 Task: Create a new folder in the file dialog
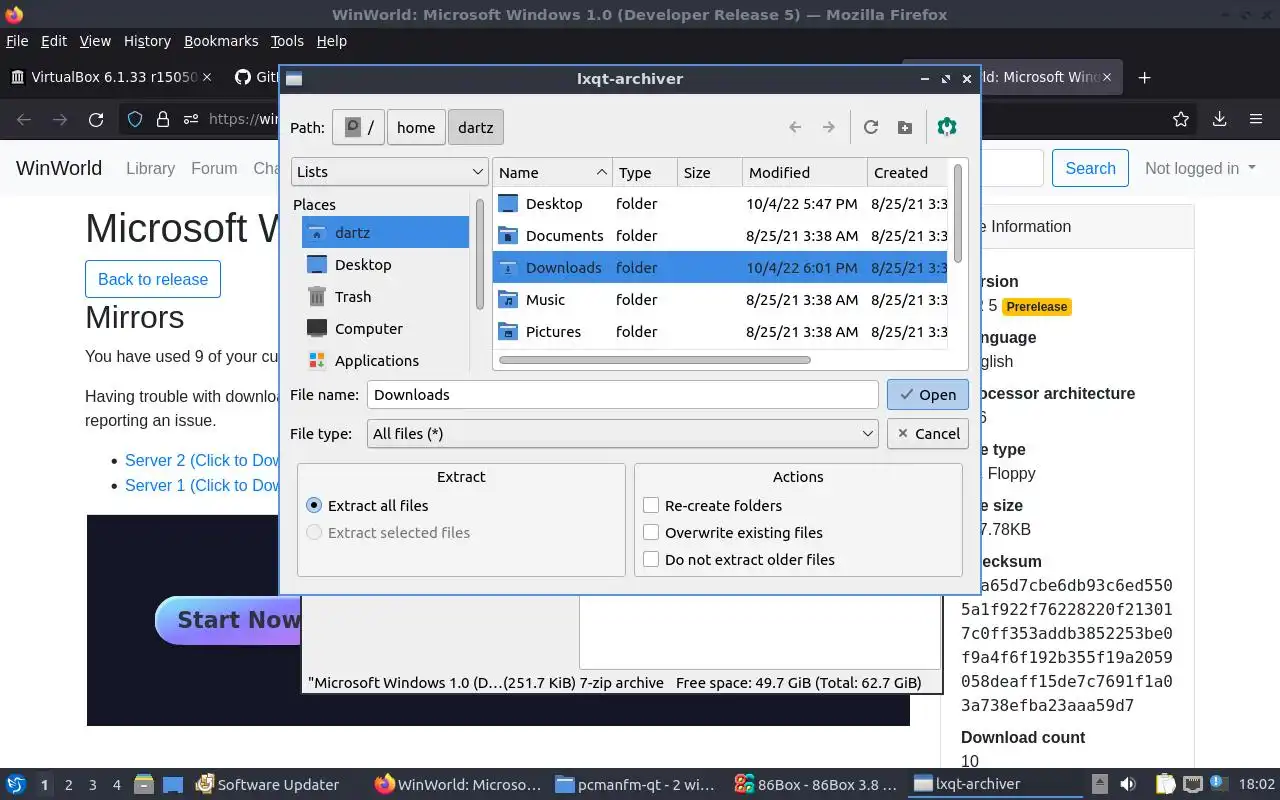(905, 127)
